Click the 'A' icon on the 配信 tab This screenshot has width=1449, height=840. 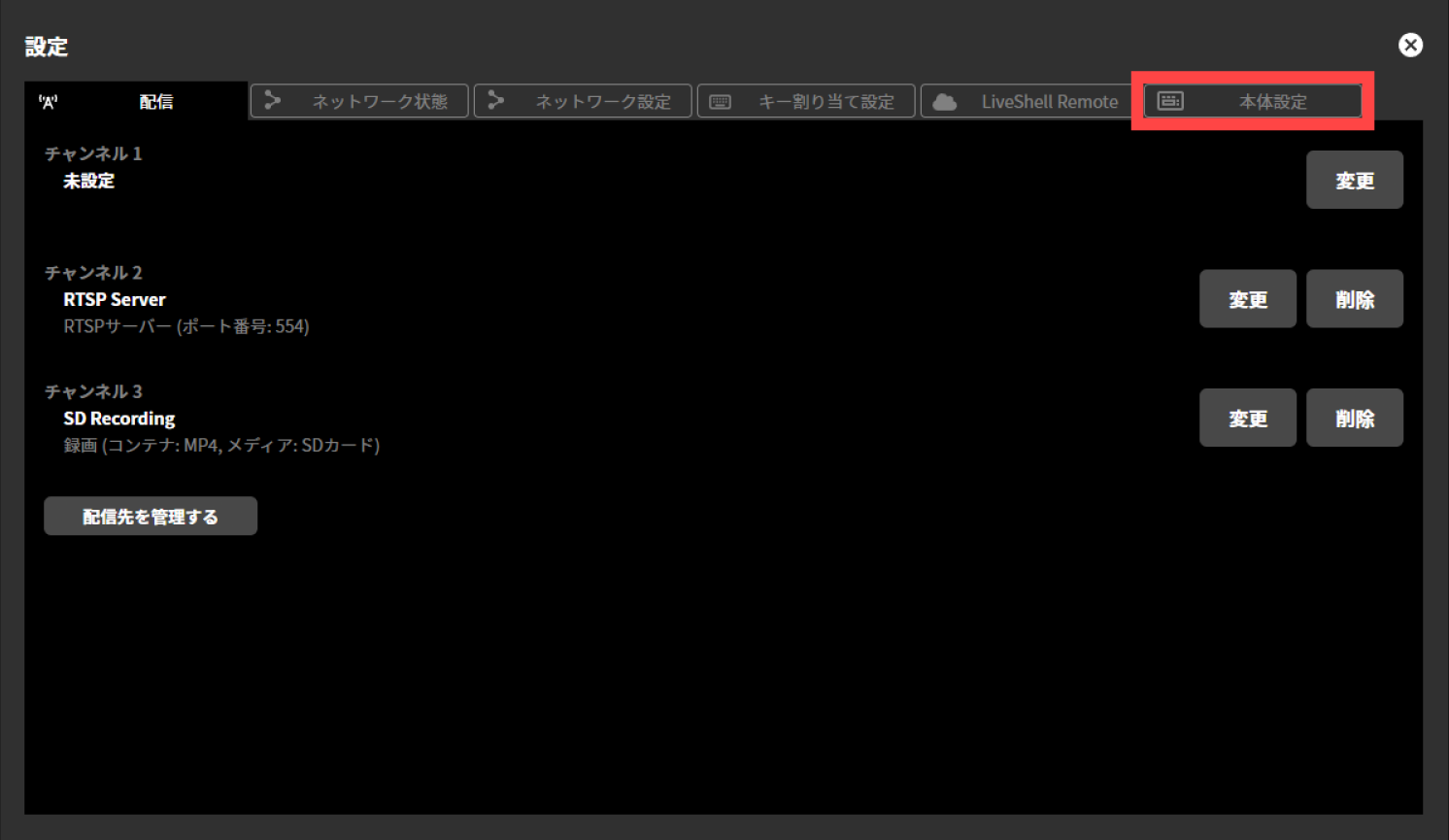(51, 100)
